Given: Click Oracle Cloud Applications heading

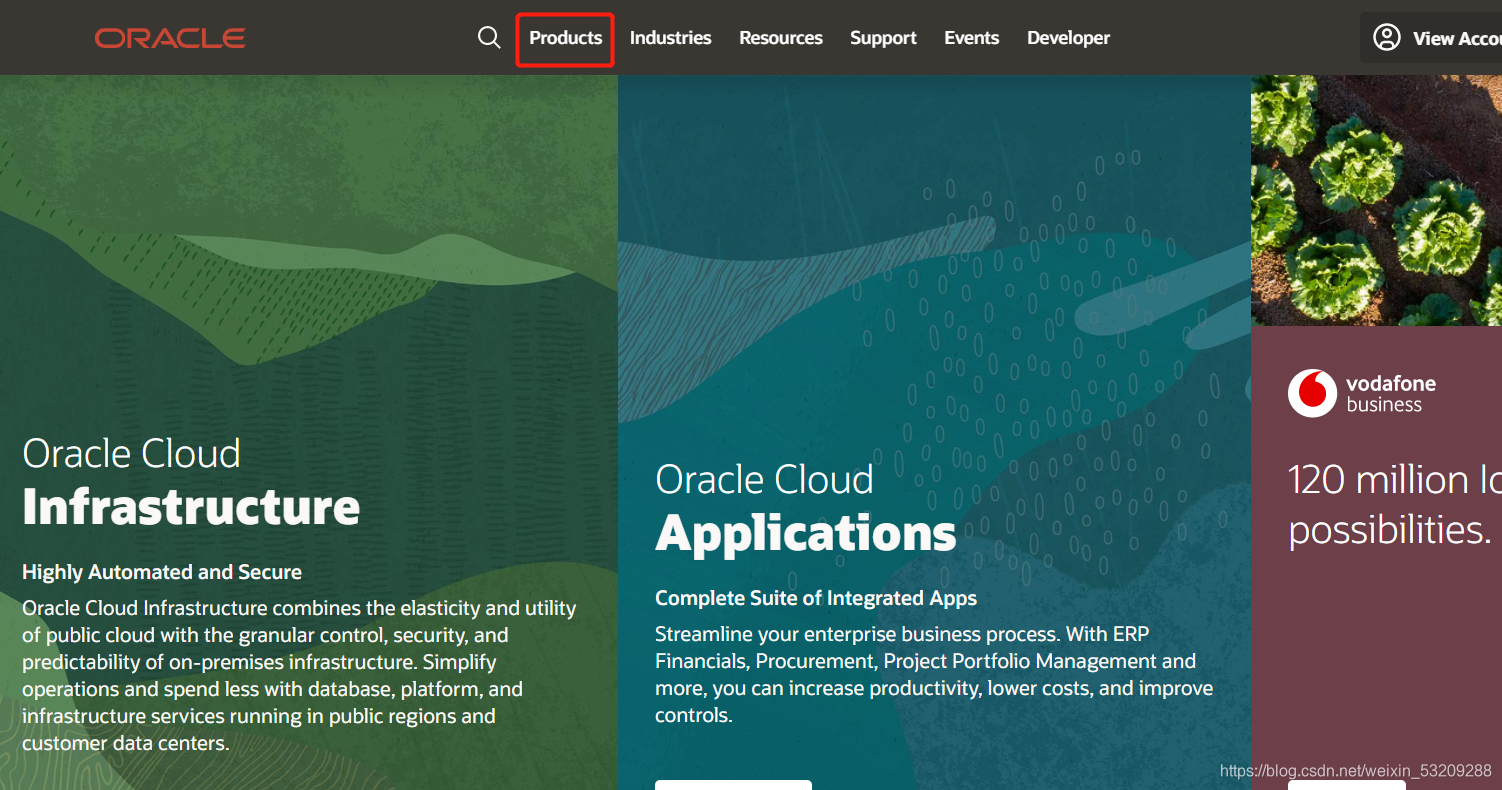Looking at the screenshot, I should click(x=806, y=508).
